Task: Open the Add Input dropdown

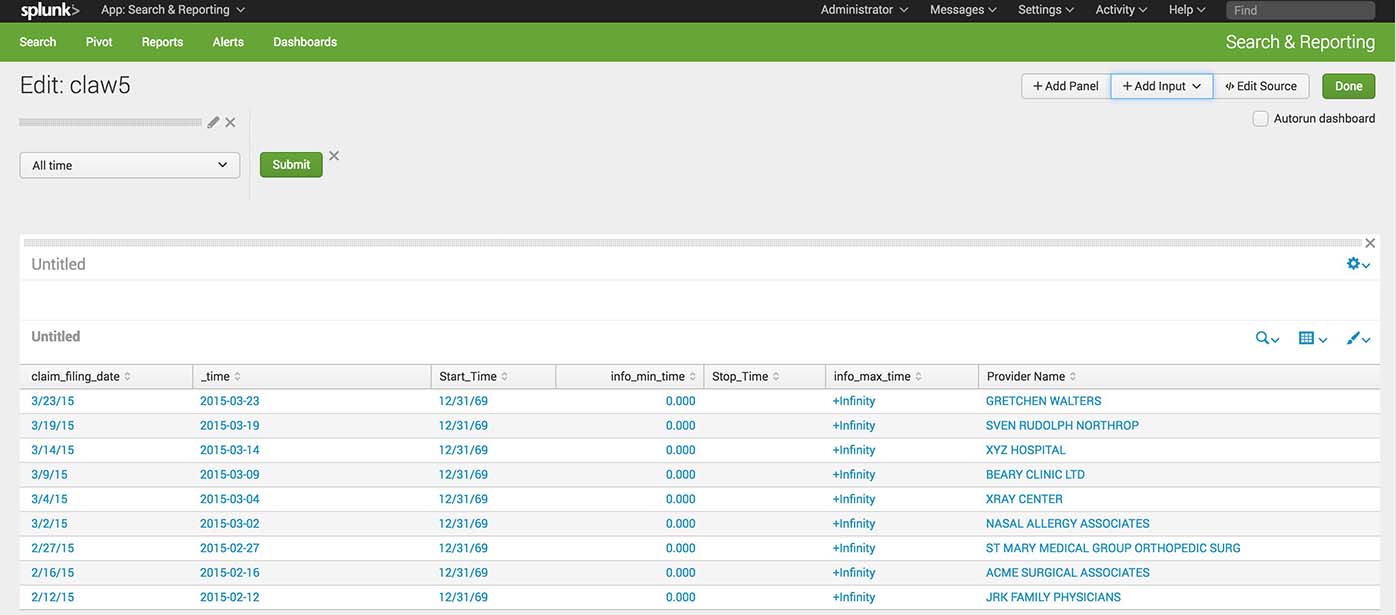Action: tap(1161, 86)
